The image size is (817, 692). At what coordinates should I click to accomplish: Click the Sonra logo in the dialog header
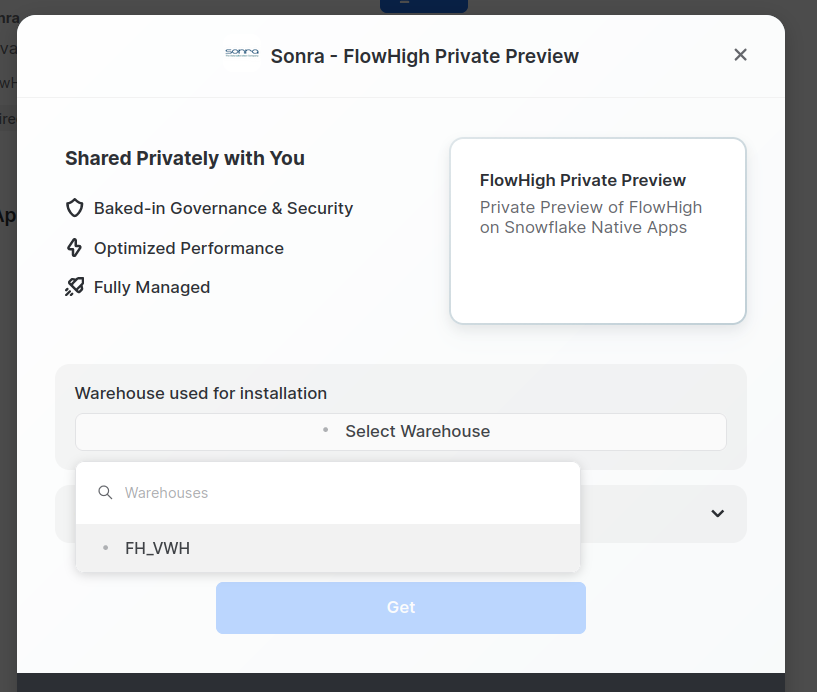point(241,56)
